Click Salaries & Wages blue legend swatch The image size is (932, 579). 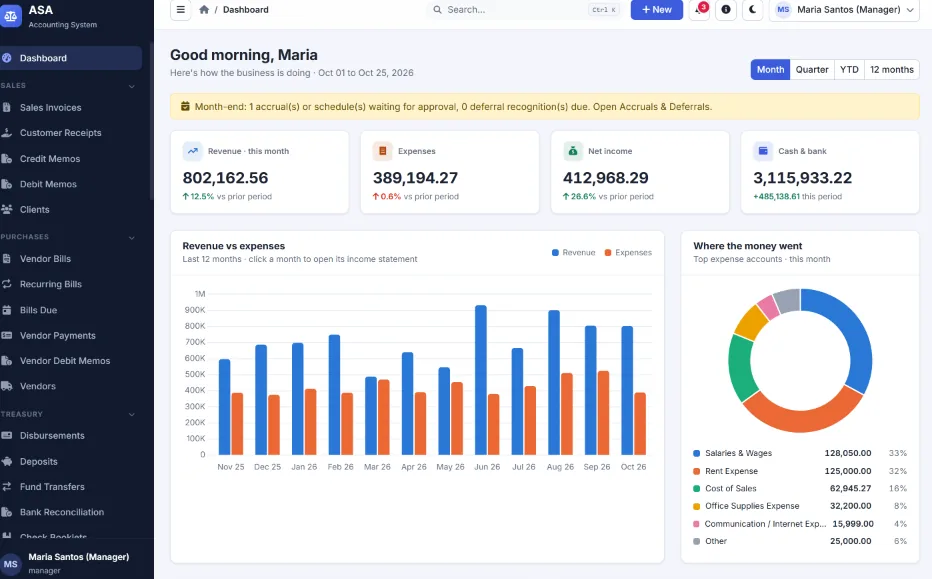(697, 453)
